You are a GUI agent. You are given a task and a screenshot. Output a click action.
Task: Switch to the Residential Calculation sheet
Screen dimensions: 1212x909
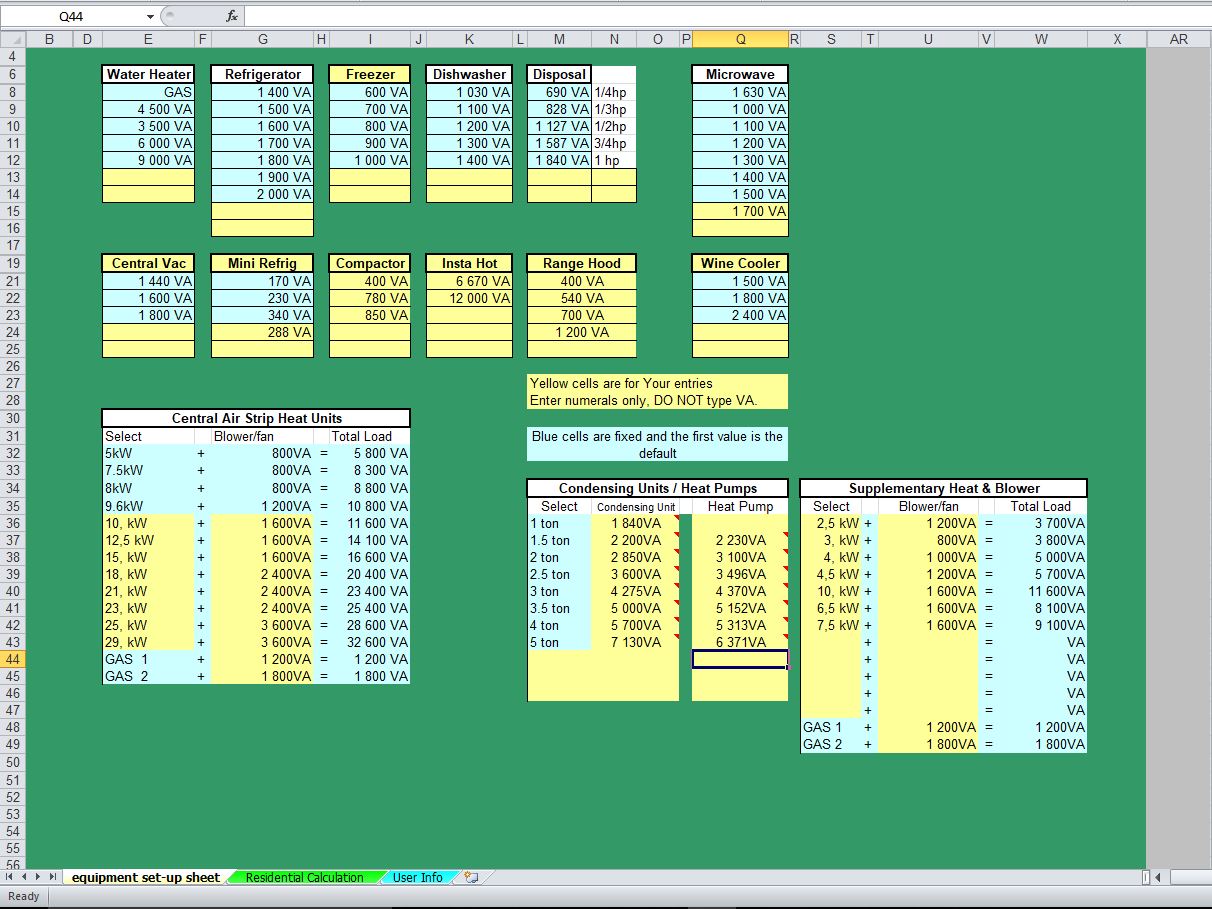point(304,877)
